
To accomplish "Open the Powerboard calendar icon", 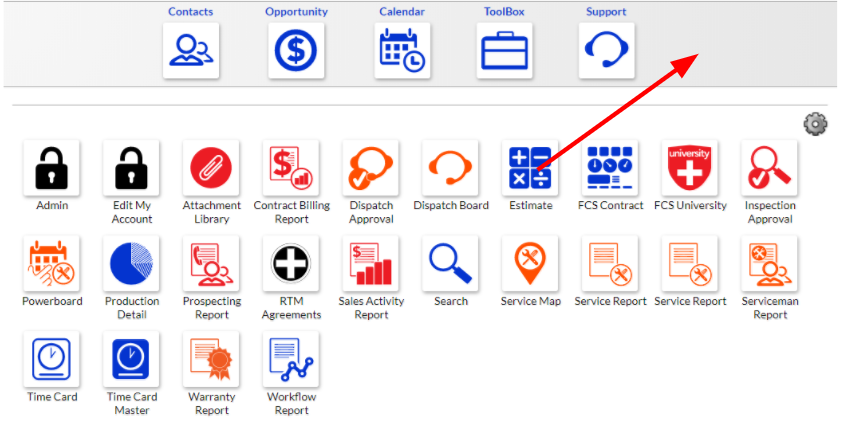I will 52,263.
